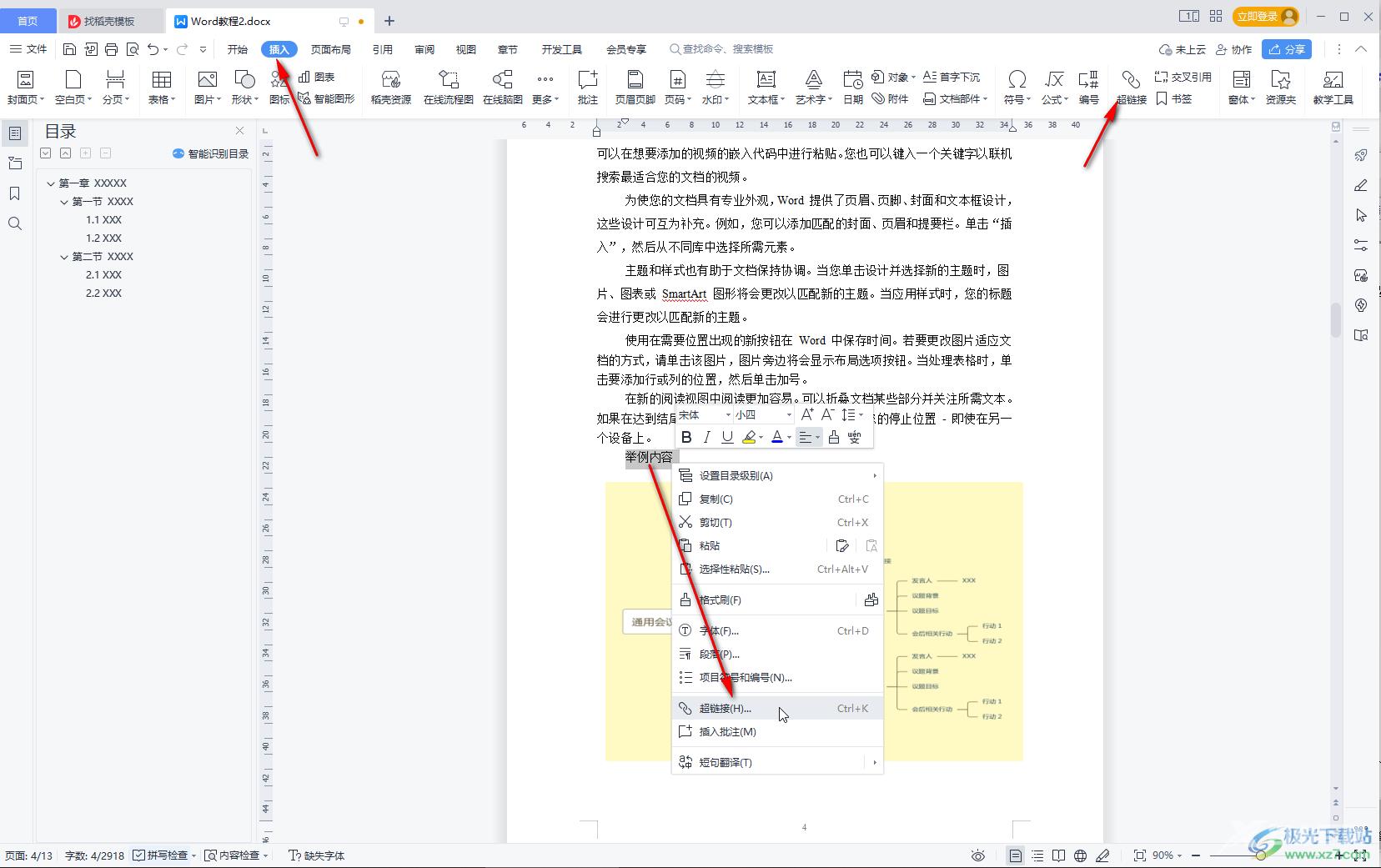This screenshot has width=1381, height=868.
Task: Switch to reading view in status bar
Action: [x=1058, y=855]
